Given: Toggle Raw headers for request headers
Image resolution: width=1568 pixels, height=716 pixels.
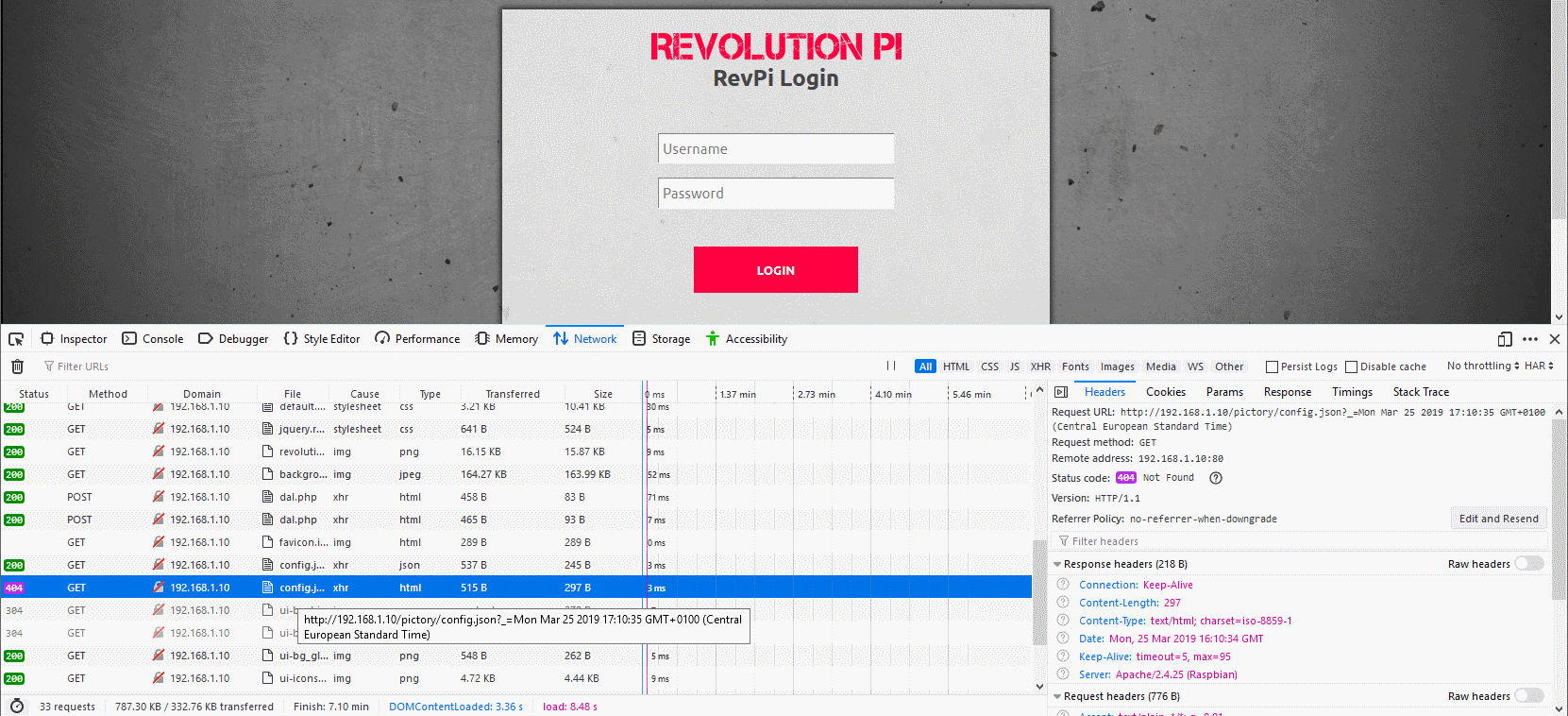Looking at the screenshot, I should point(1528,696).
